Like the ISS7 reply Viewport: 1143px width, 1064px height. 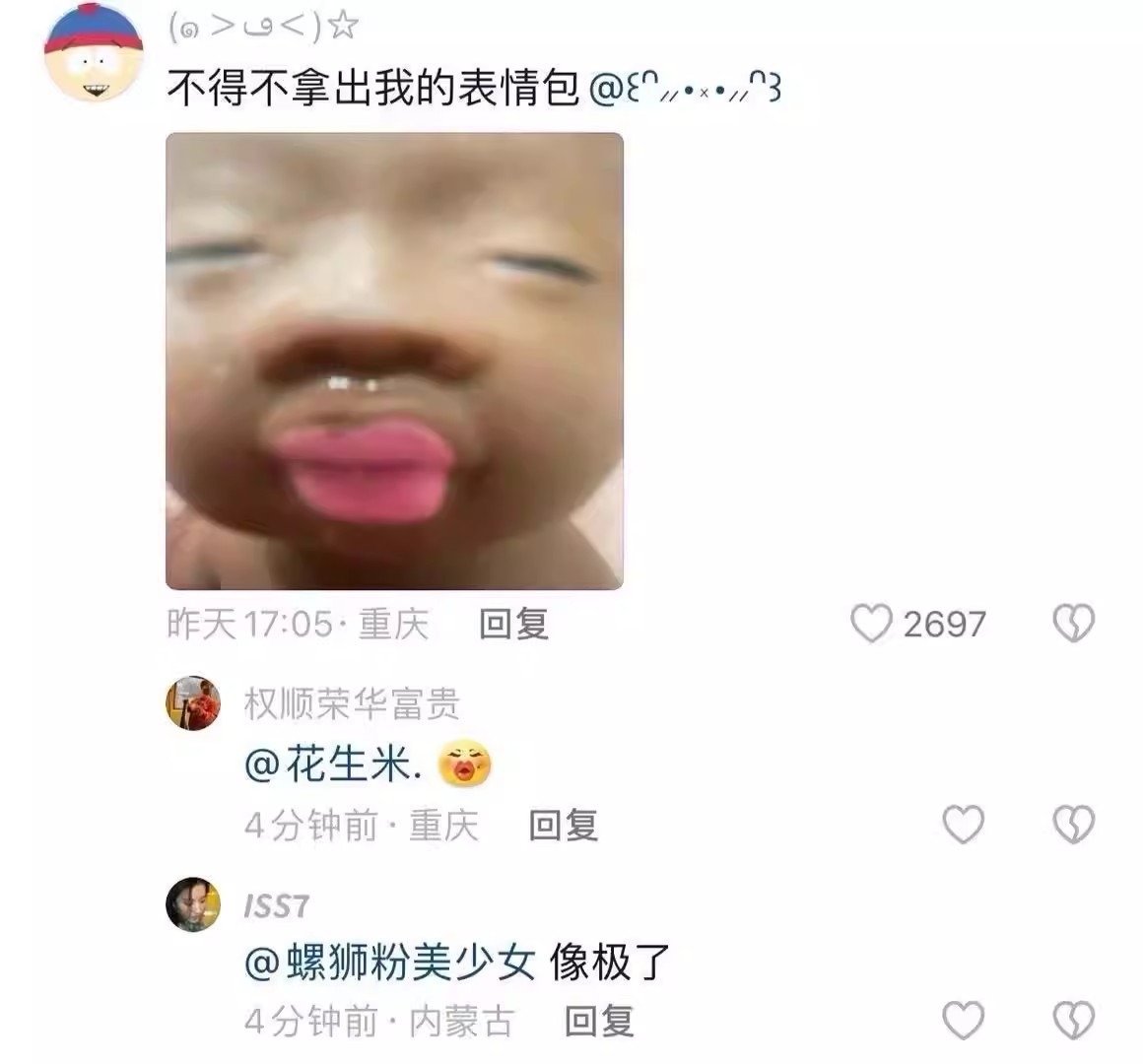964,1020
